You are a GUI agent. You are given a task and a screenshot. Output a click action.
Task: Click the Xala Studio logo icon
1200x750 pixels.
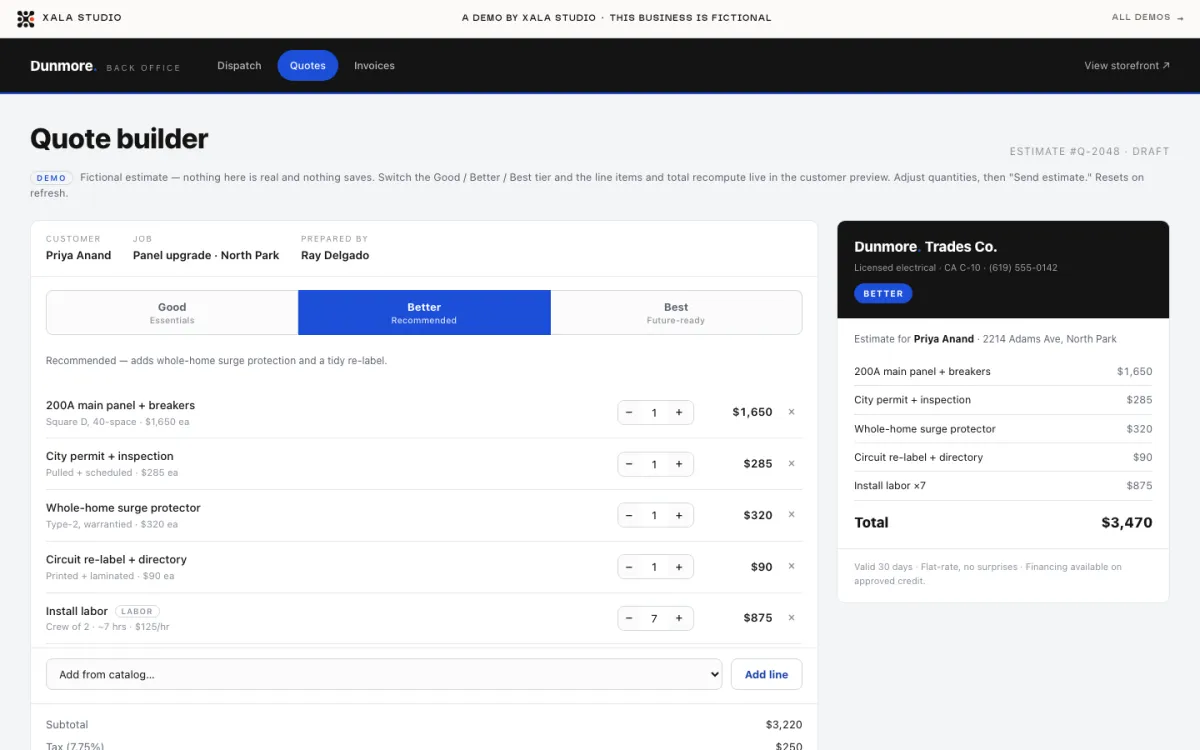click(25, 18)
